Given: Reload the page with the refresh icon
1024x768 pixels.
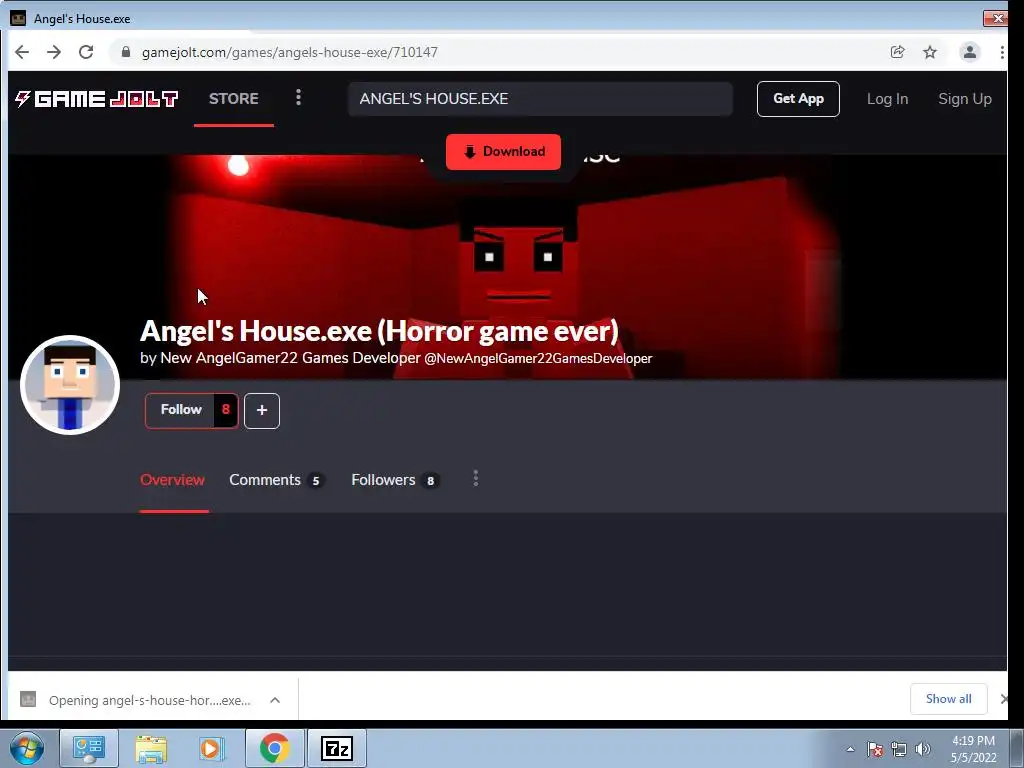Looking at the screenshot, I should 86,52.
